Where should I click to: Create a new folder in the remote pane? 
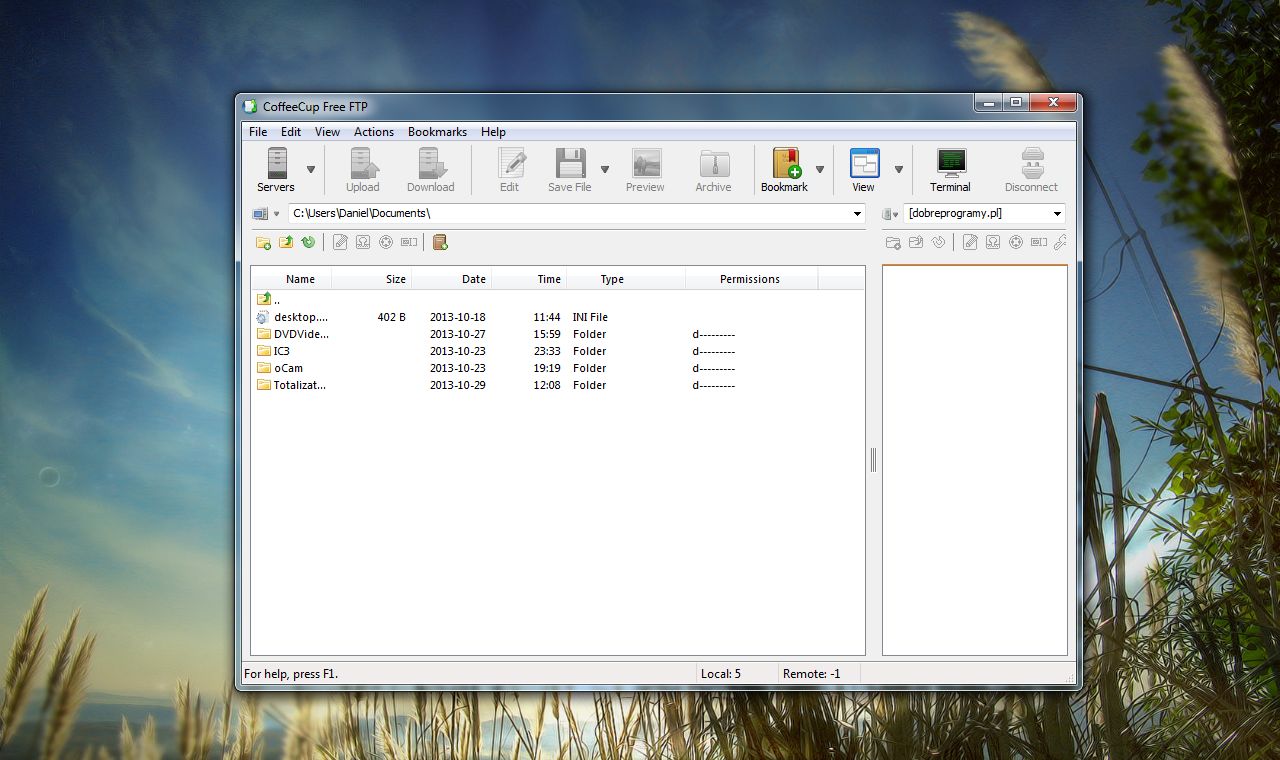pos(893,242)
